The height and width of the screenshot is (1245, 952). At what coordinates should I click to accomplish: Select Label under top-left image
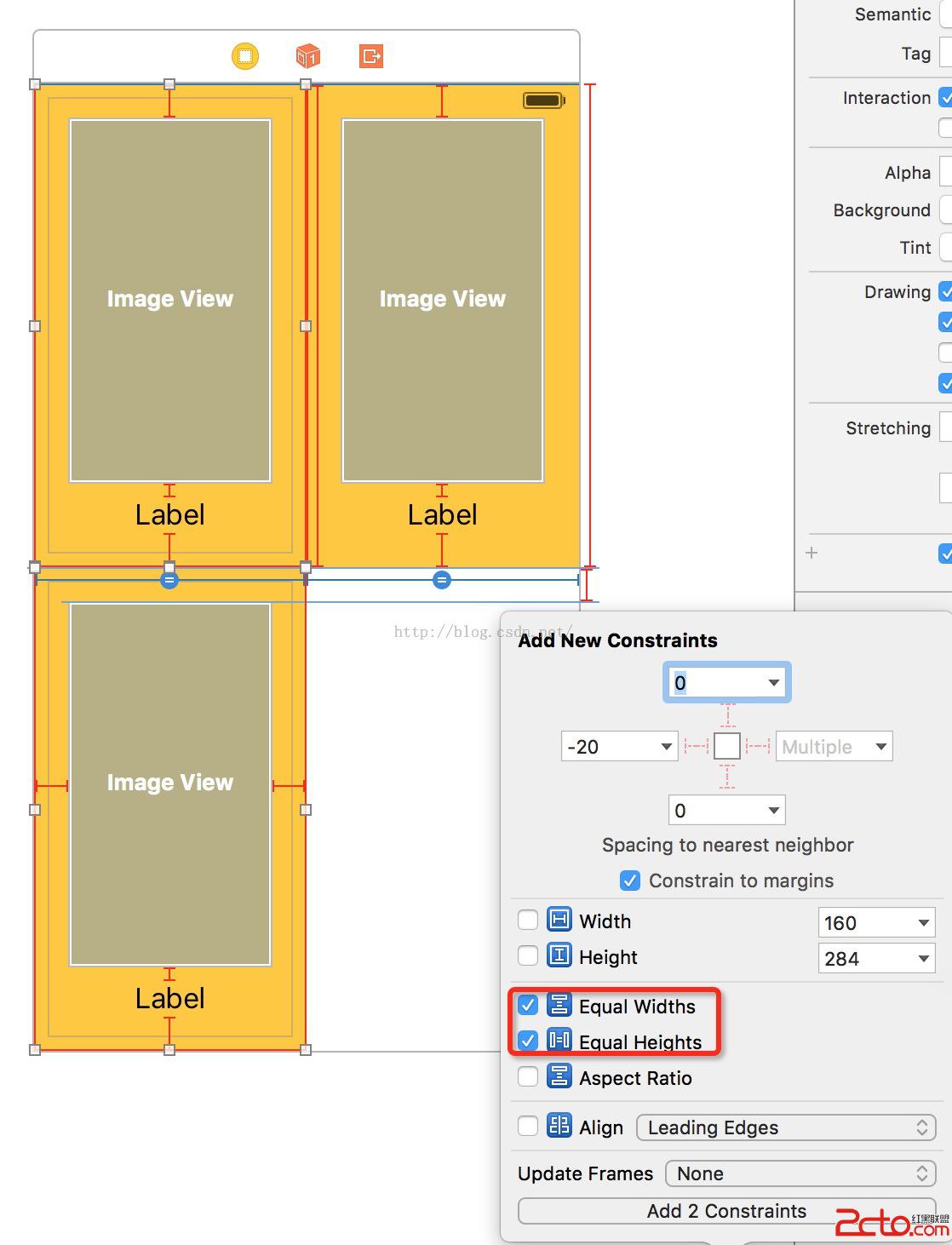point(170,514)
